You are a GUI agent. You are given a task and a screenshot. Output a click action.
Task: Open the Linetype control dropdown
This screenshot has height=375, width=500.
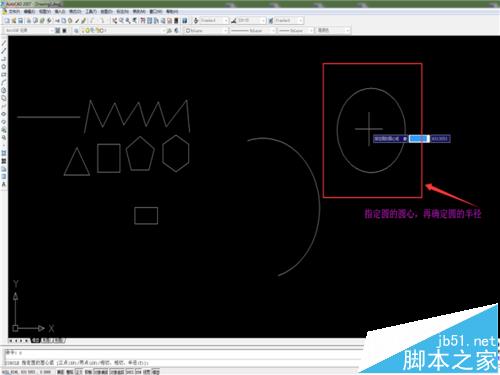tap(253, 30)
